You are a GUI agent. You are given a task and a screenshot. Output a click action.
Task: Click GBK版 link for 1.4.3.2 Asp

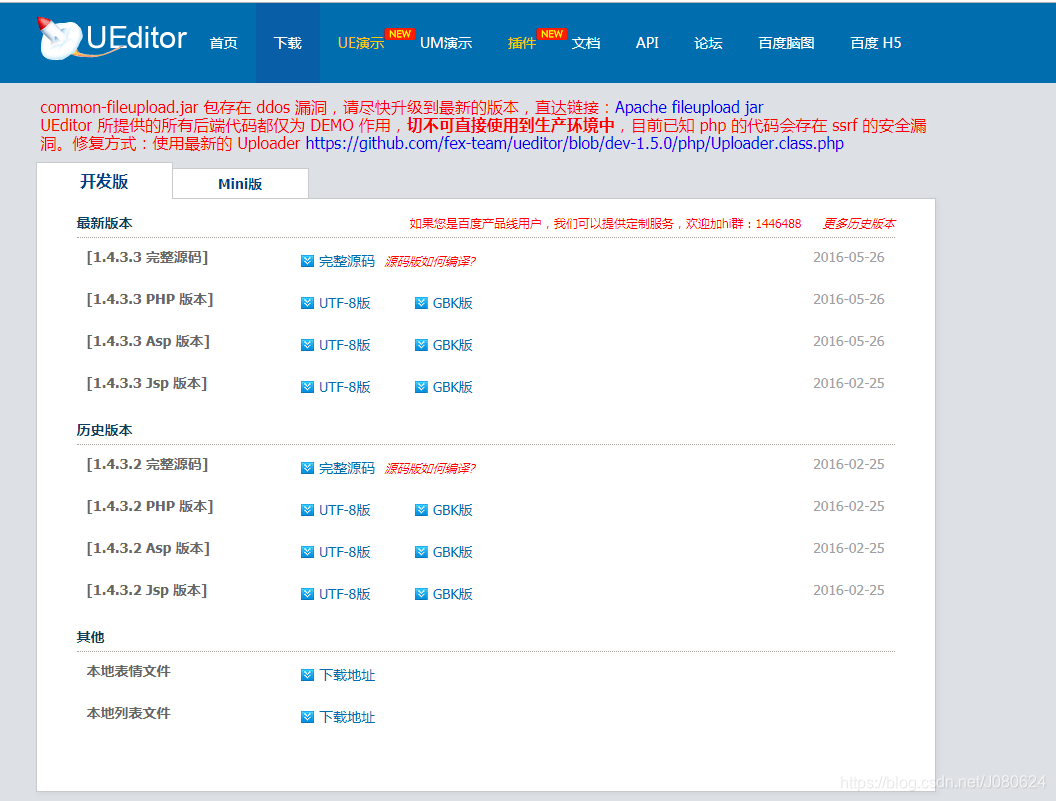453,552
